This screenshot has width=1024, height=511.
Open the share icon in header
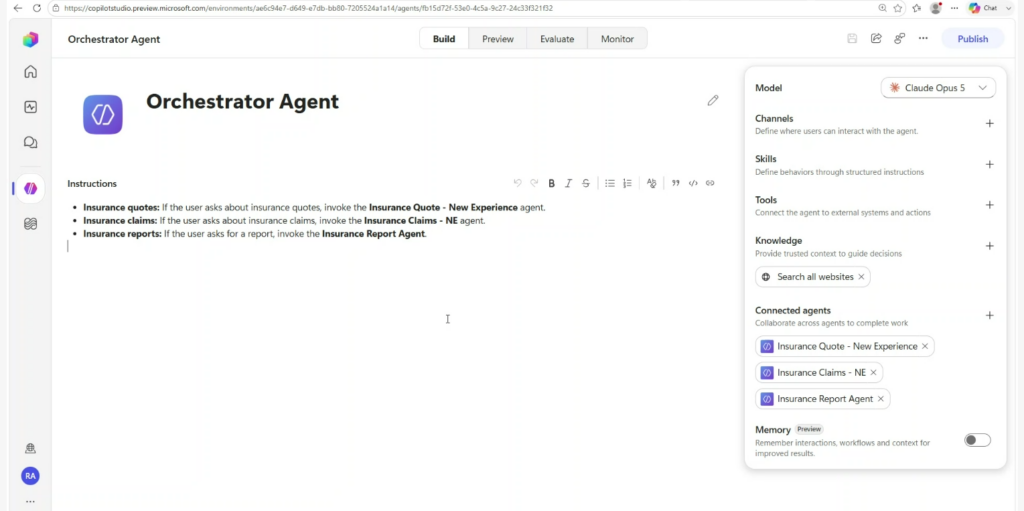pyautogui.click(x=876, y=39)
